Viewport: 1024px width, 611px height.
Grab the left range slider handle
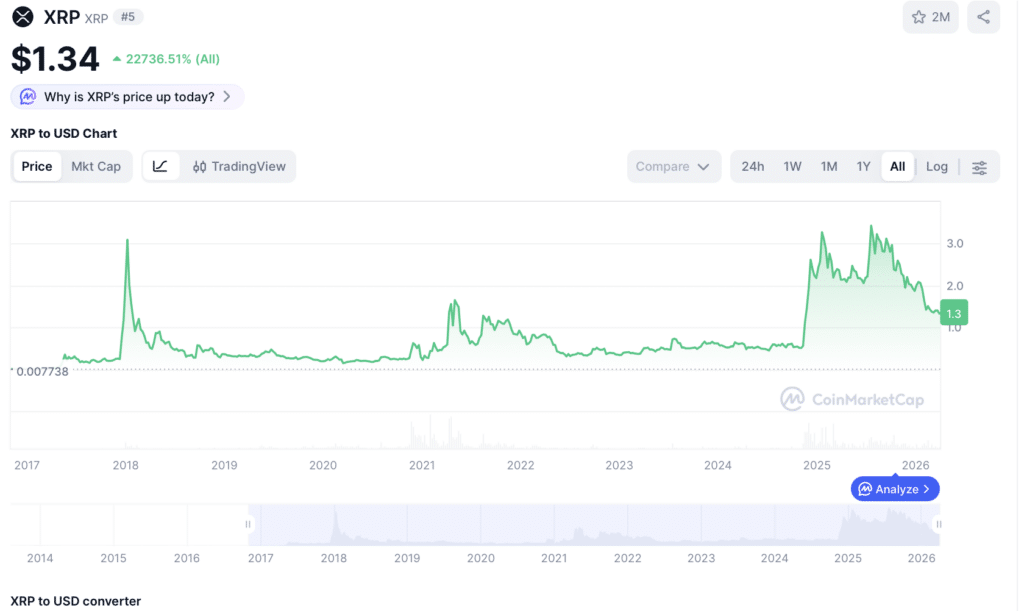pyautogui.click(x=248, y=524)
